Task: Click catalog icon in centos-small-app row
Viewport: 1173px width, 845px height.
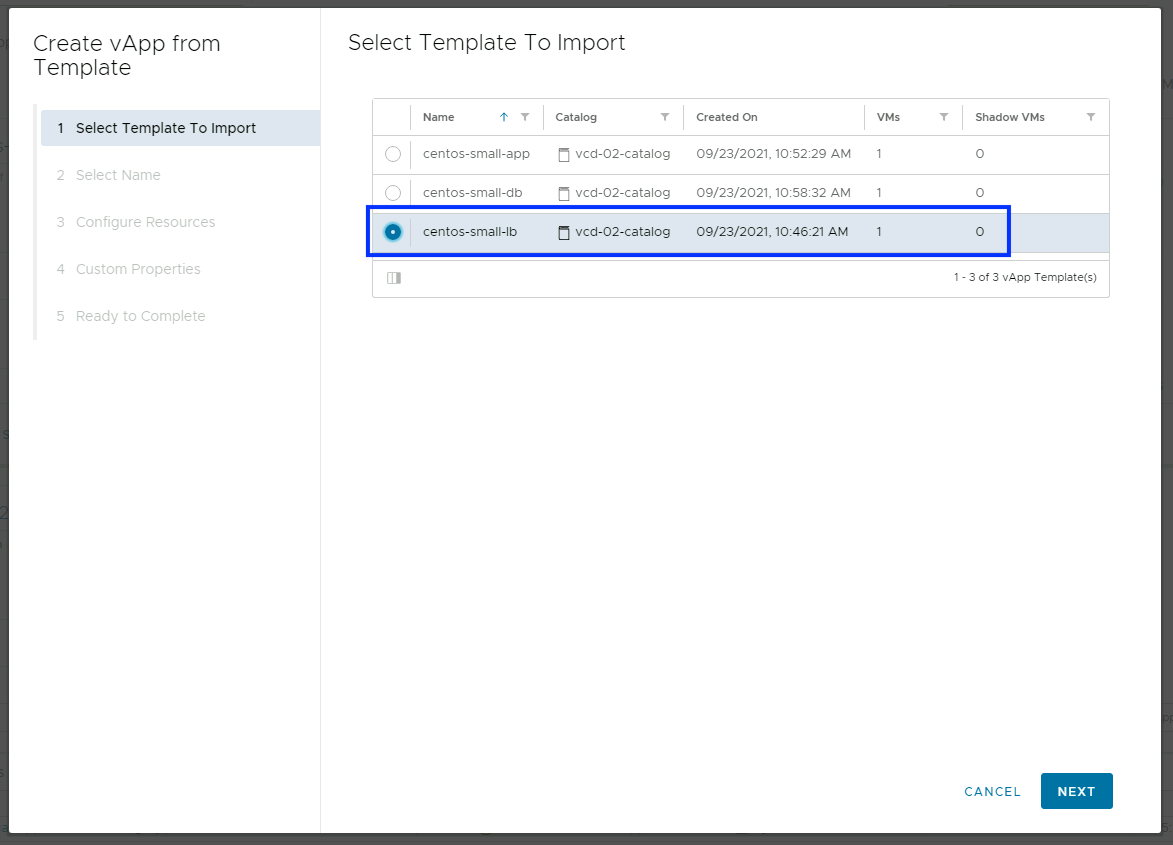Action: pyautogui.click(x=564, y=155)
